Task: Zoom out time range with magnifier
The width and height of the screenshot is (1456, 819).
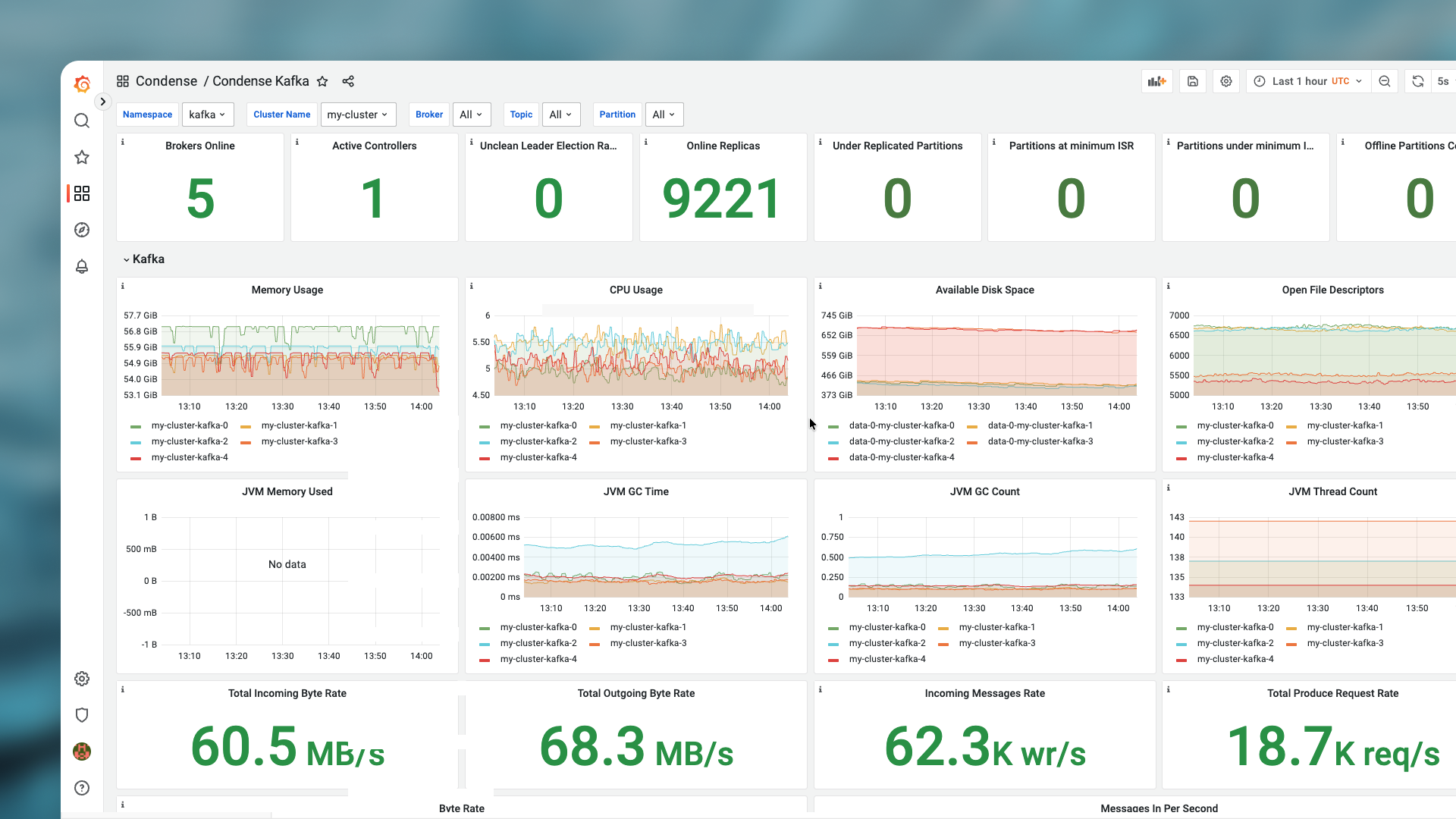Action: [1385, 81]
